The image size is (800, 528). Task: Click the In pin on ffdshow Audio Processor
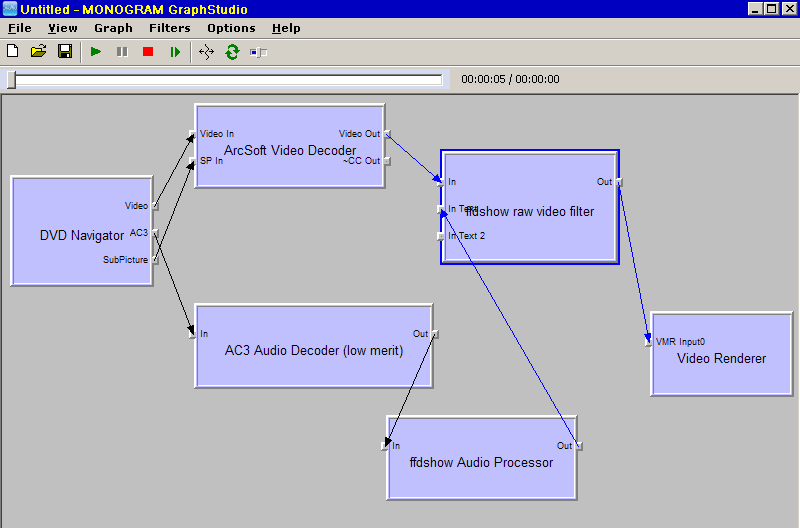tap(384, 446)
